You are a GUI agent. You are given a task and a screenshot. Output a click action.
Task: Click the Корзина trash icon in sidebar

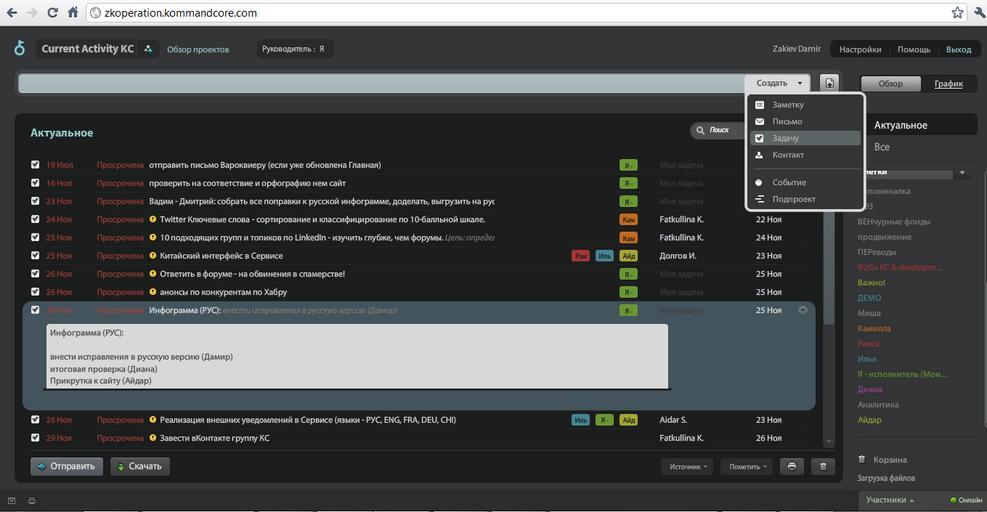click(x=862, y=460)
